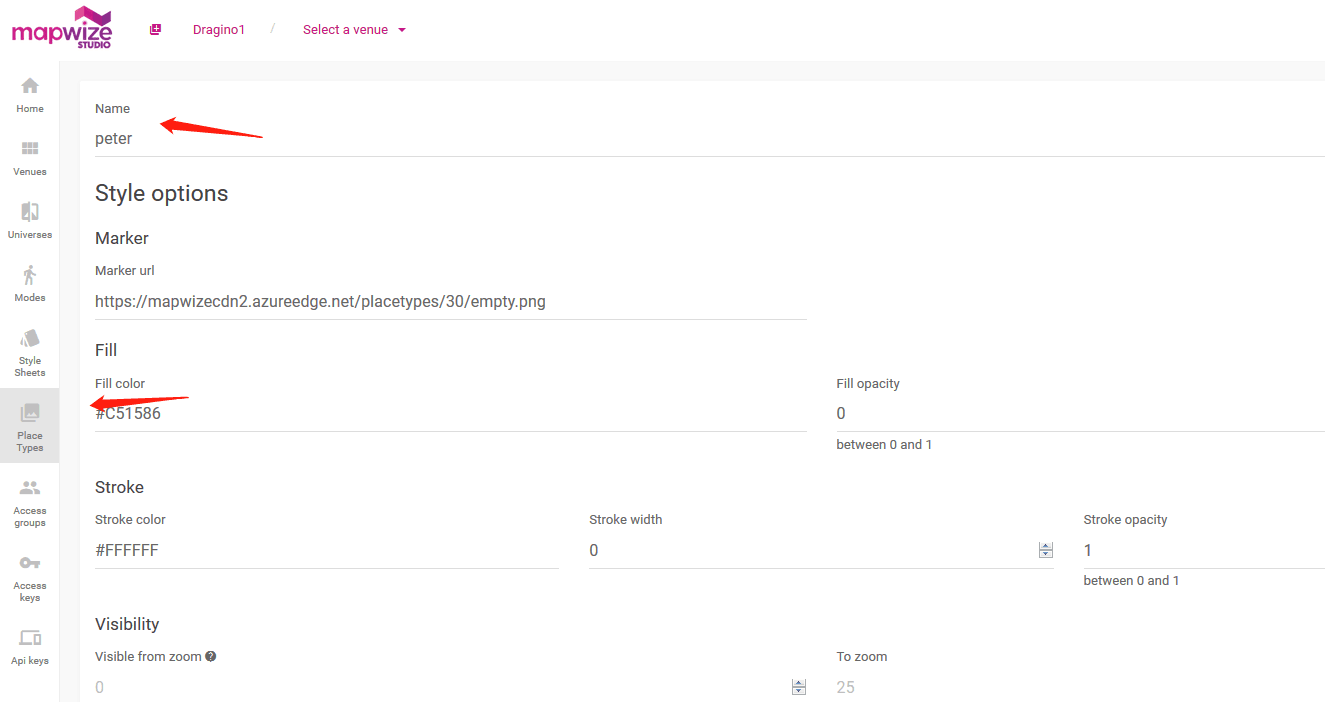
Task: Open Style Sheets in the sidebar
Action: tap(30, 353)
